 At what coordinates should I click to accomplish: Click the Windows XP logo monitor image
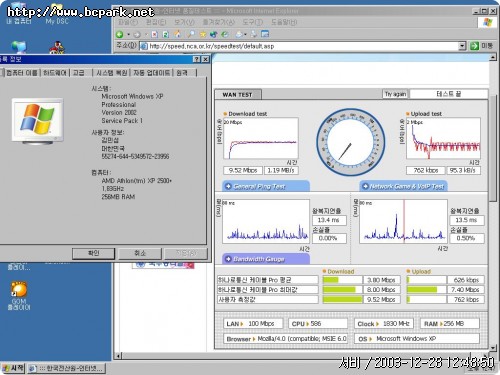pos(37,121)
